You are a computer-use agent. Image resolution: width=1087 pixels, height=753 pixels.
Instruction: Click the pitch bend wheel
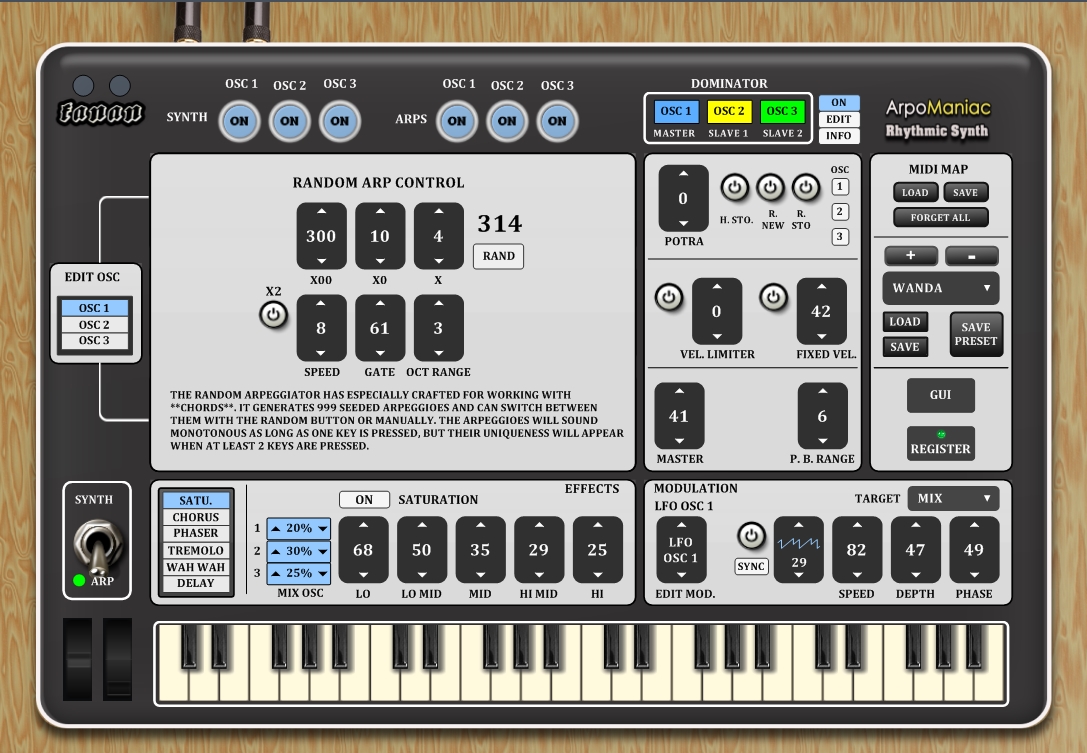click(x=77, y=658)
